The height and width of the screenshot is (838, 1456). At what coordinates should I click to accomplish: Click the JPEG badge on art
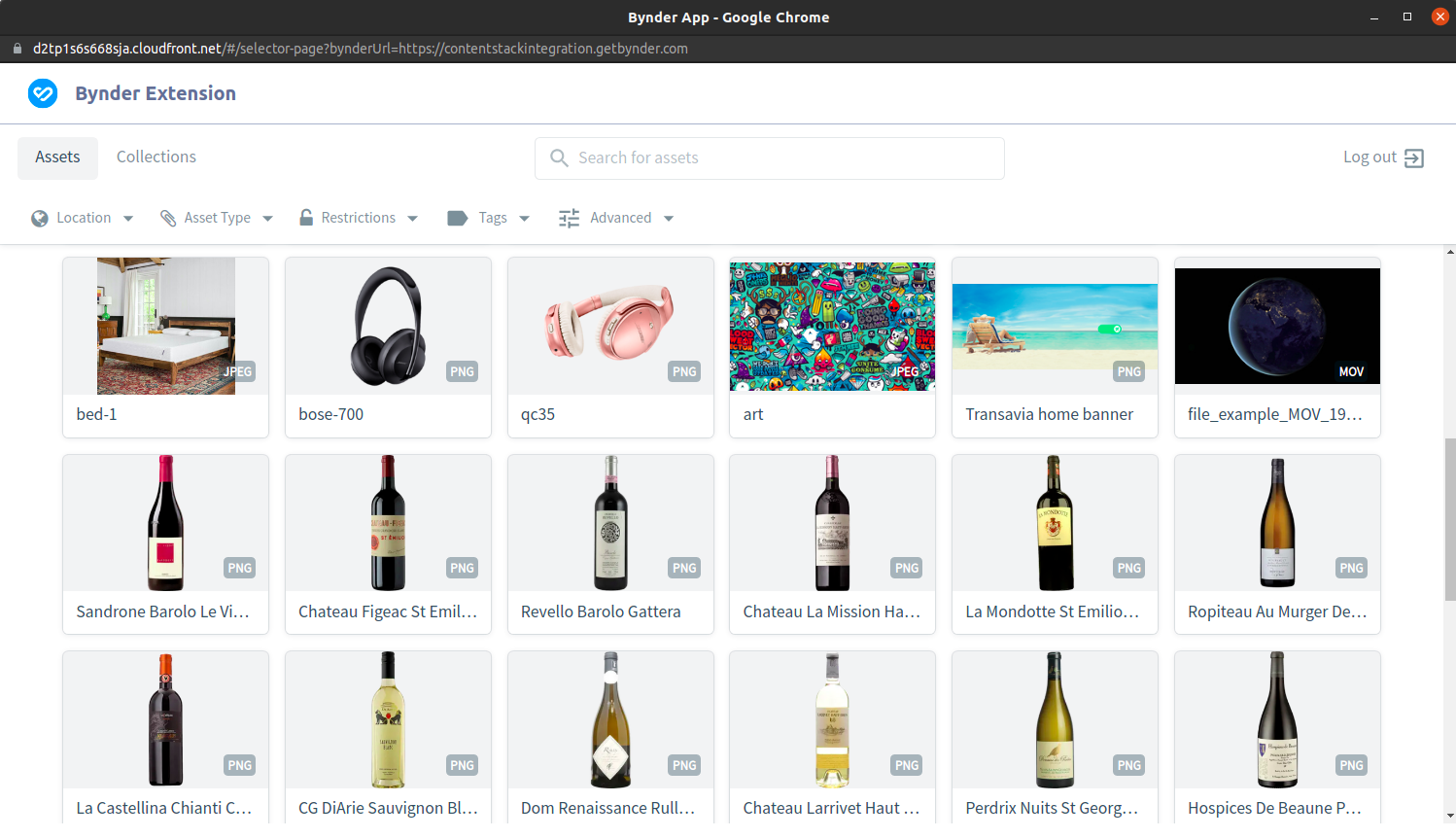[x=905, y=371]
